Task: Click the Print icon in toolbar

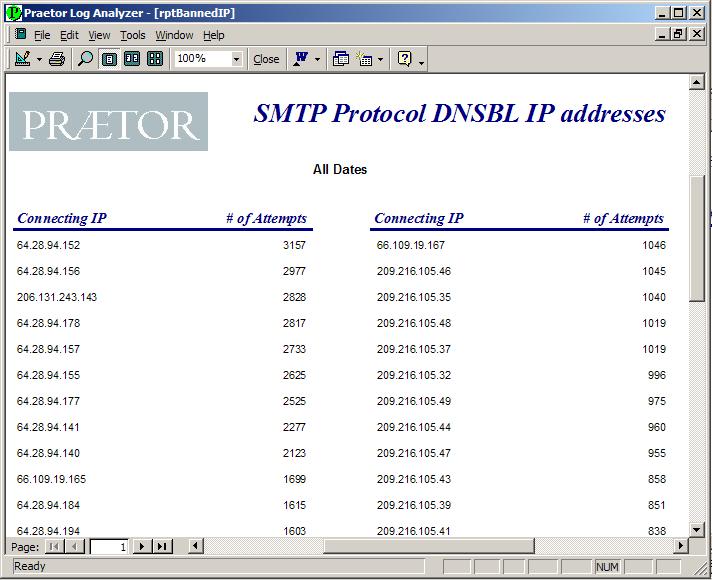Action: [57, 59]
